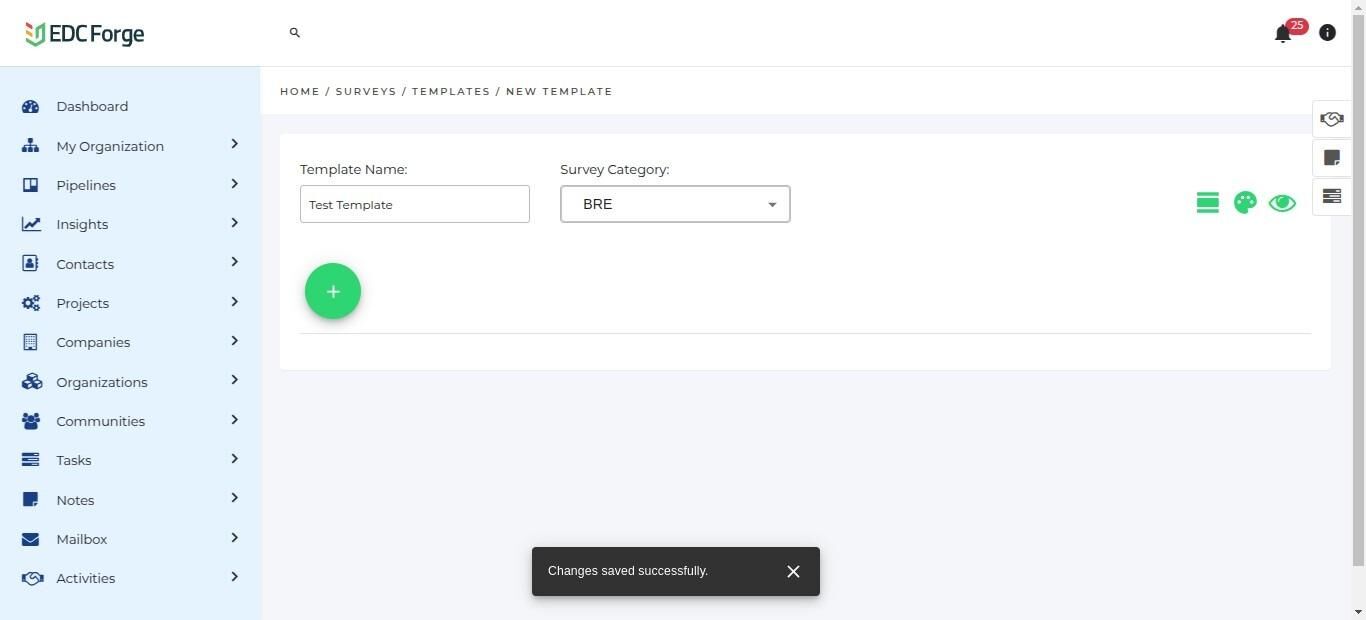Expand the Pipelines sidebar chevron
This screenshot has width=1366, height=620.
[x=234, y=184]
